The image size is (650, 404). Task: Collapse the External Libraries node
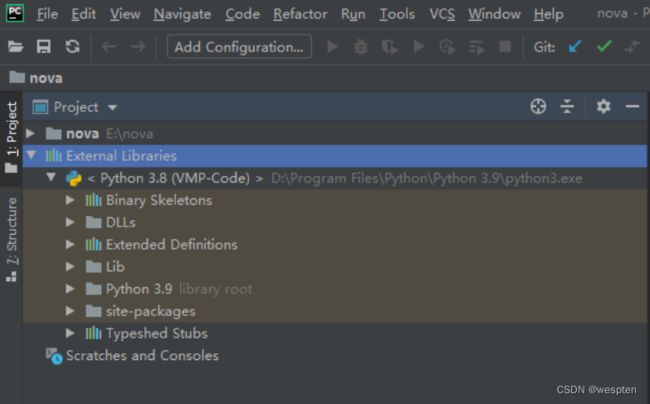[x=31, y=156]
